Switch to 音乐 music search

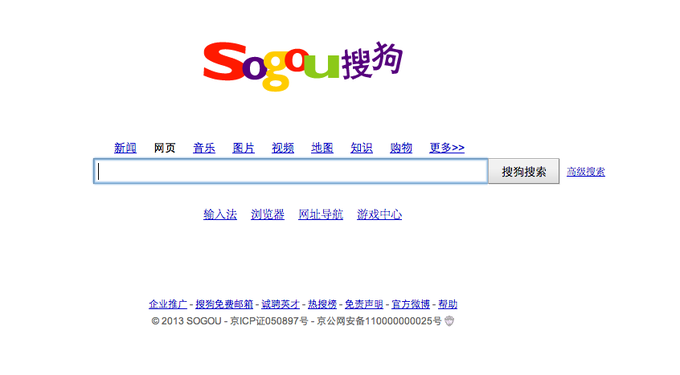click(x=204, y=148)
